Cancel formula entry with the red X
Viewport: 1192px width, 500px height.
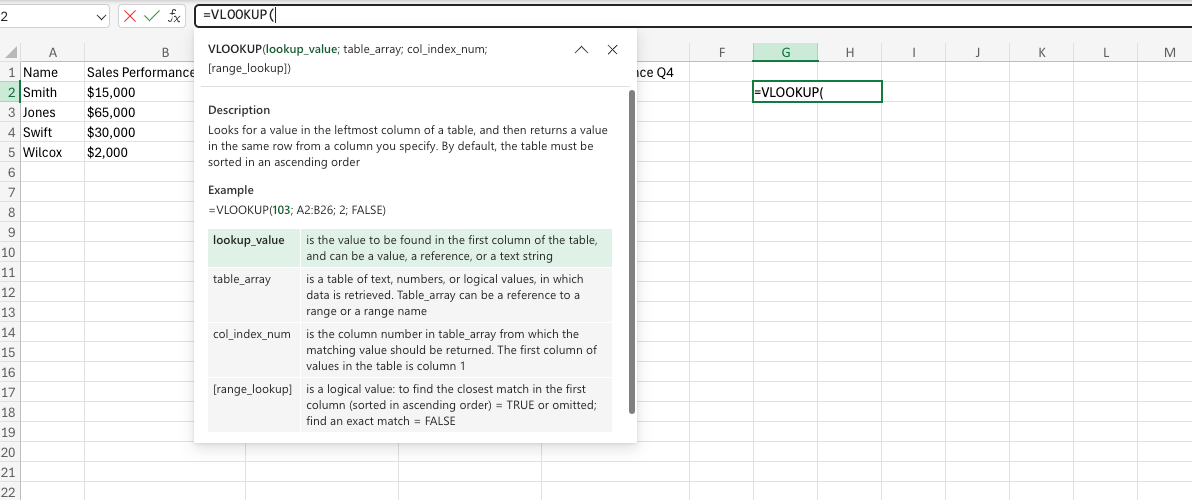[131, 16]
